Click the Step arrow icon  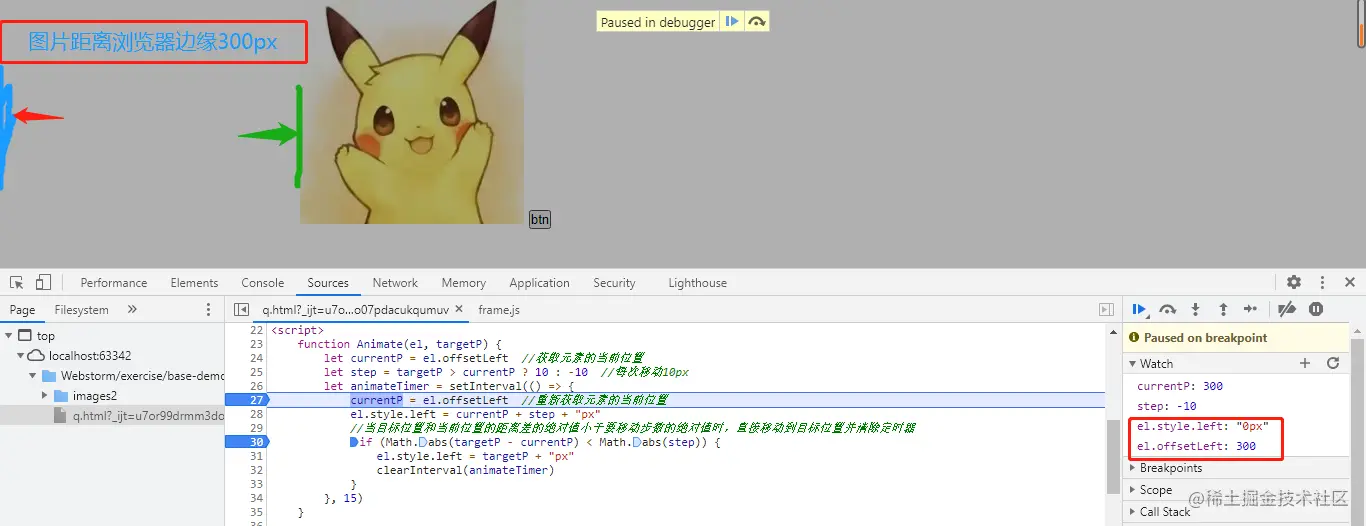(x=1250, y=310)
